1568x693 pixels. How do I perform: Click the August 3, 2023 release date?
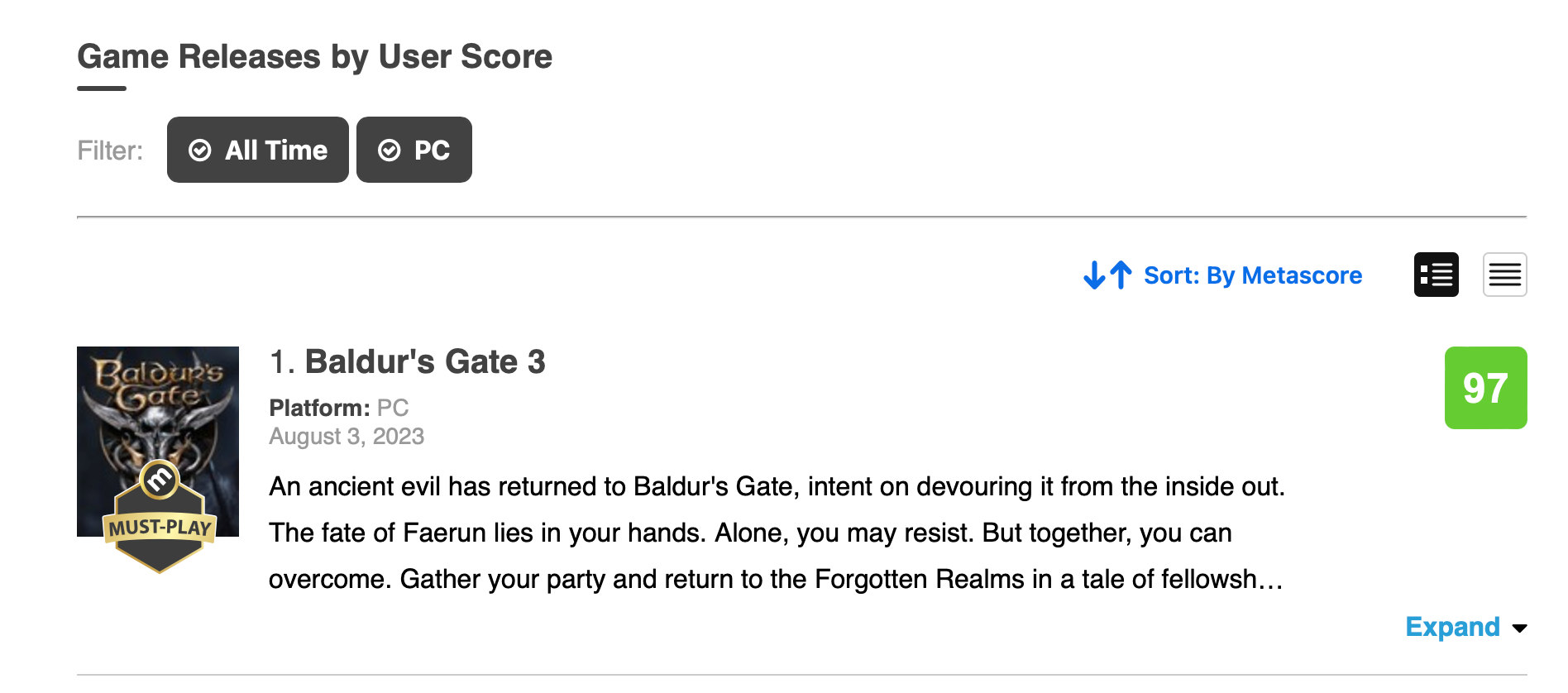347,437
